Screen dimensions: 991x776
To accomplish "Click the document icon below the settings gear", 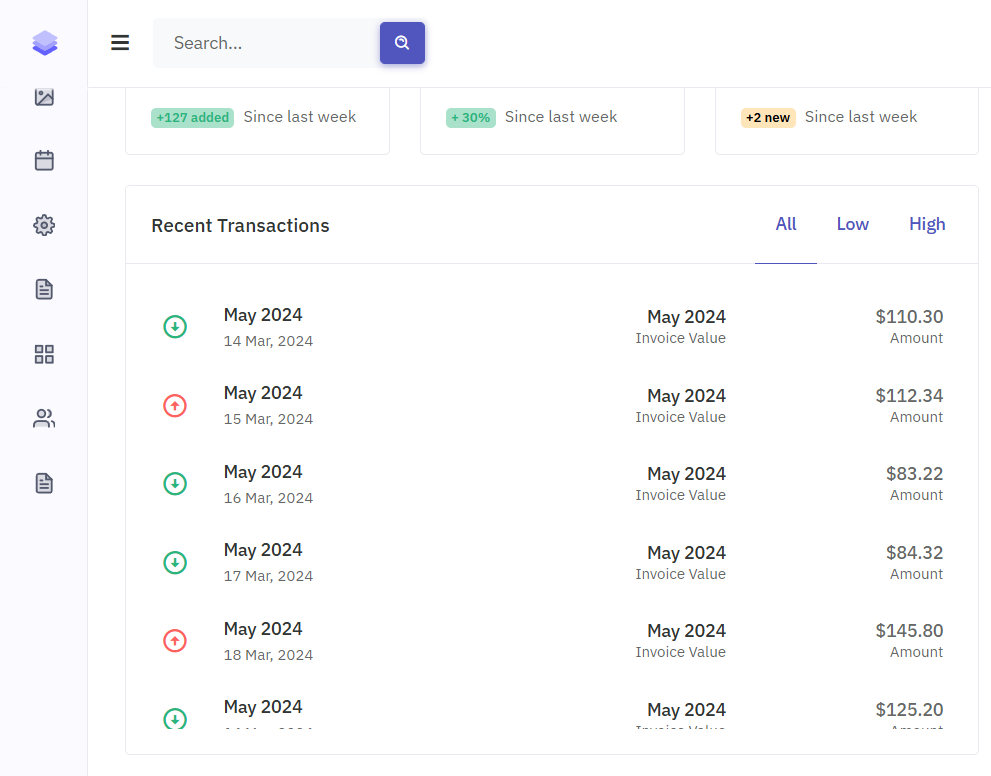I will (44, 290).
